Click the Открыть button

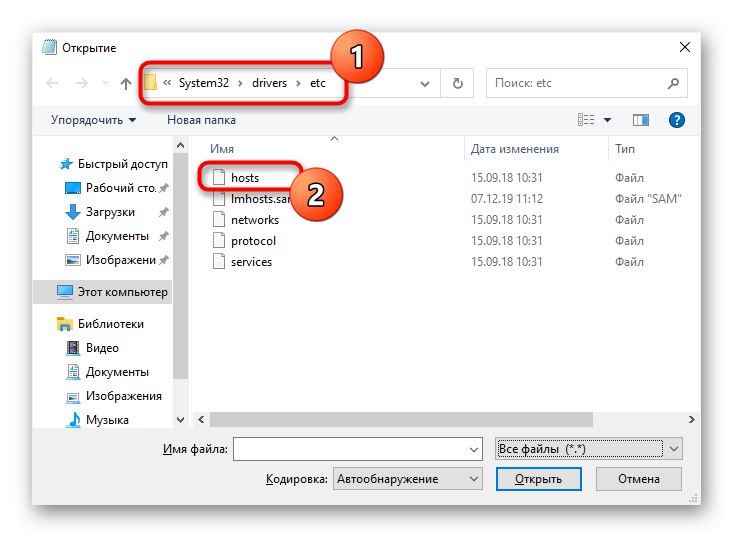[x=539, y=479]
